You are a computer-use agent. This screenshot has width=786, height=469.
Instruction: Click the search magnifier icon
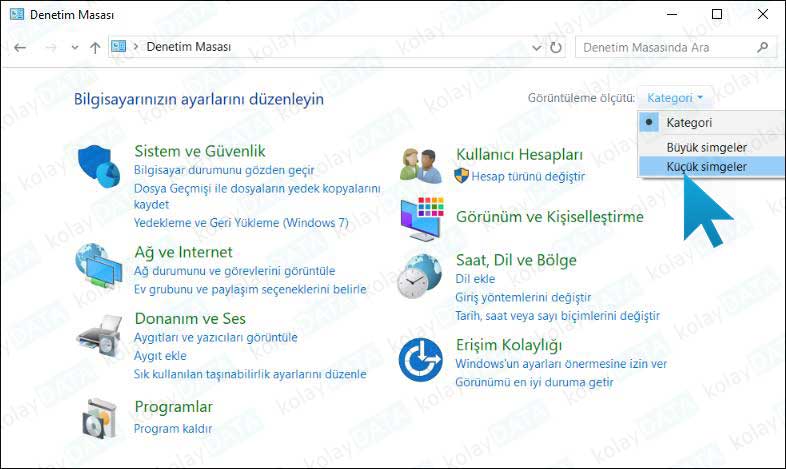(x=762, y=48)
